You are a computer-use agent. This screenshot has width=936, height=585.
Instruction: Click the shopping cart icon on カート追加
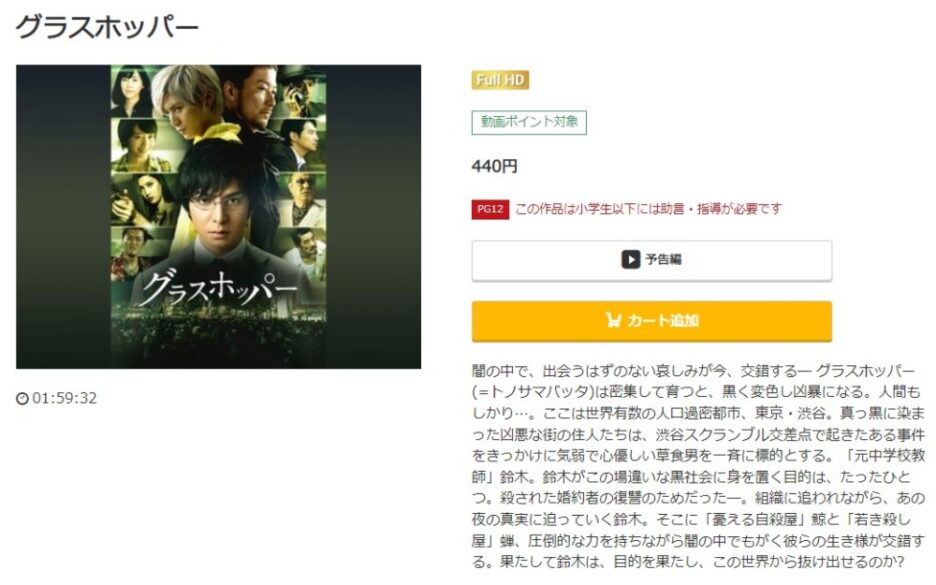[x=613, y=320]
